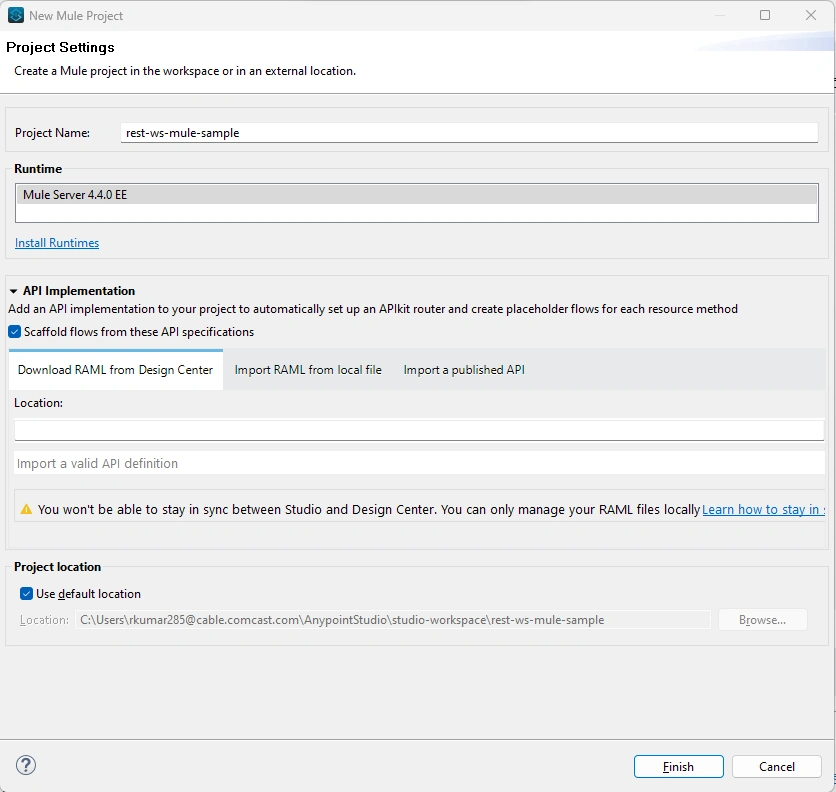Click the help question mark icon
Viewport: 836px width, 792px height.
pos(26,765)
